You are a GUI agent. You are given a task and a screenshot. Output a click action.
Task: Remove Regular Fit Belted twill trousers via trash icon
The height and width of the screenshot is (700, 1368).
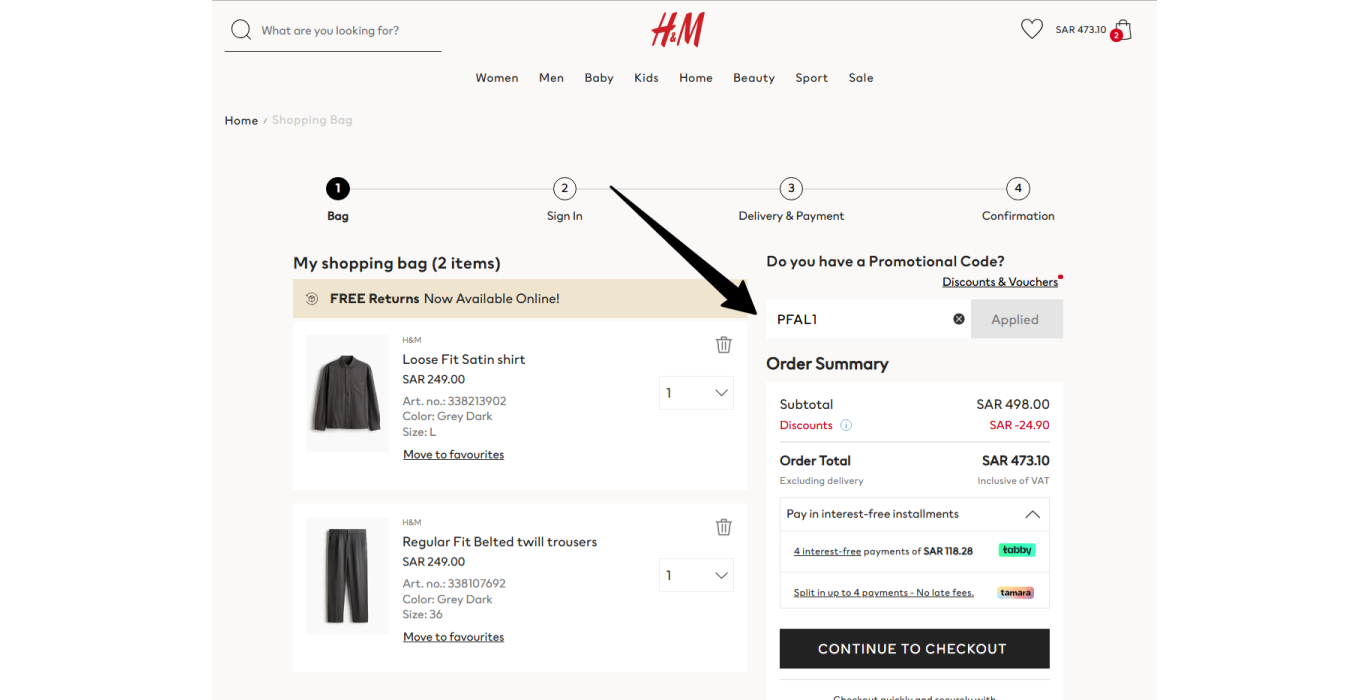tap(724, 527)
